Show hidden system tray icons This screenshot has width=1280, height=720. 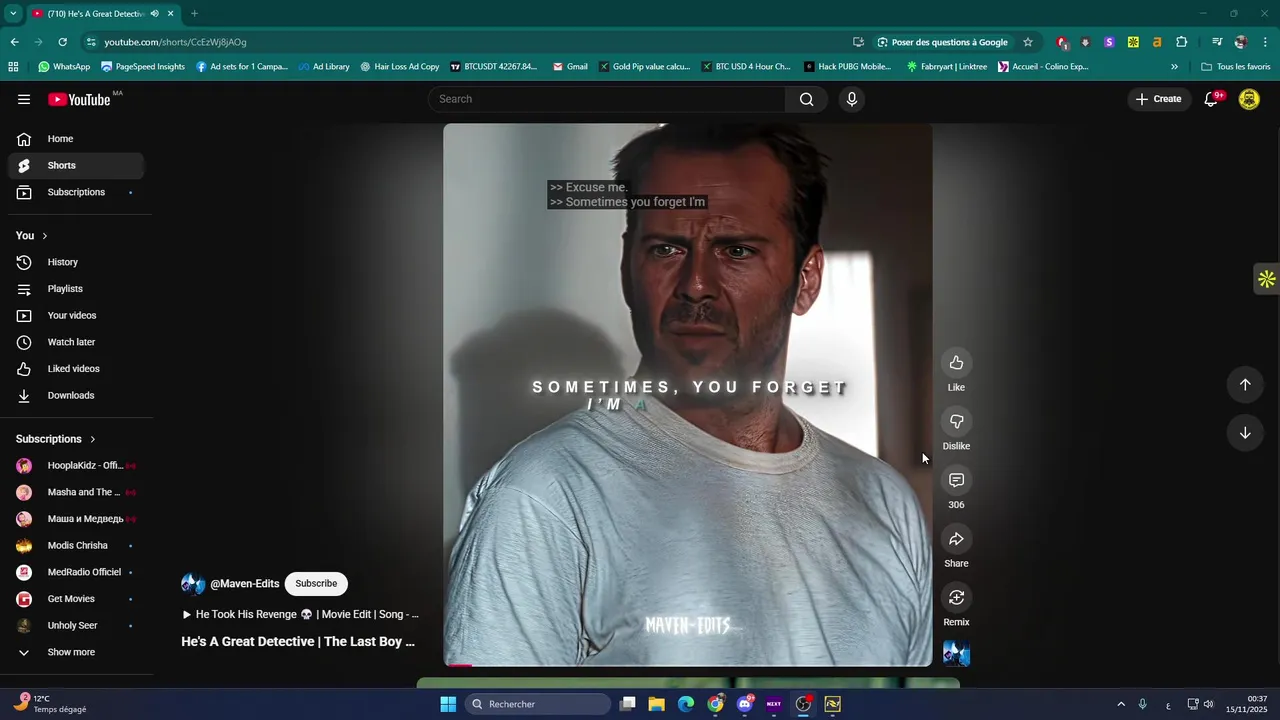[1120, 705]
